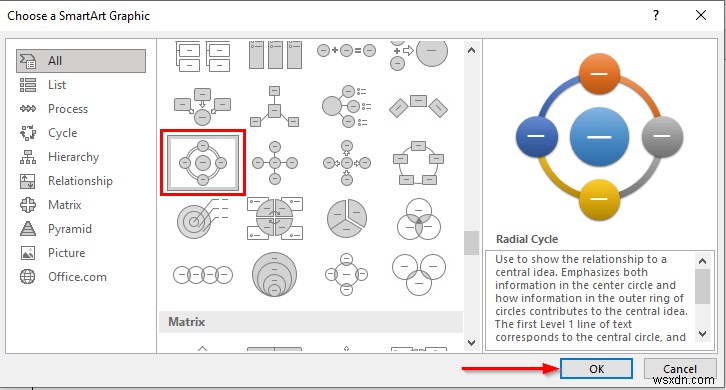Viewport: 726px width, 390px height.
Task: Pick the tilted rectangles arc layout
Action: (x=419, y=107)
